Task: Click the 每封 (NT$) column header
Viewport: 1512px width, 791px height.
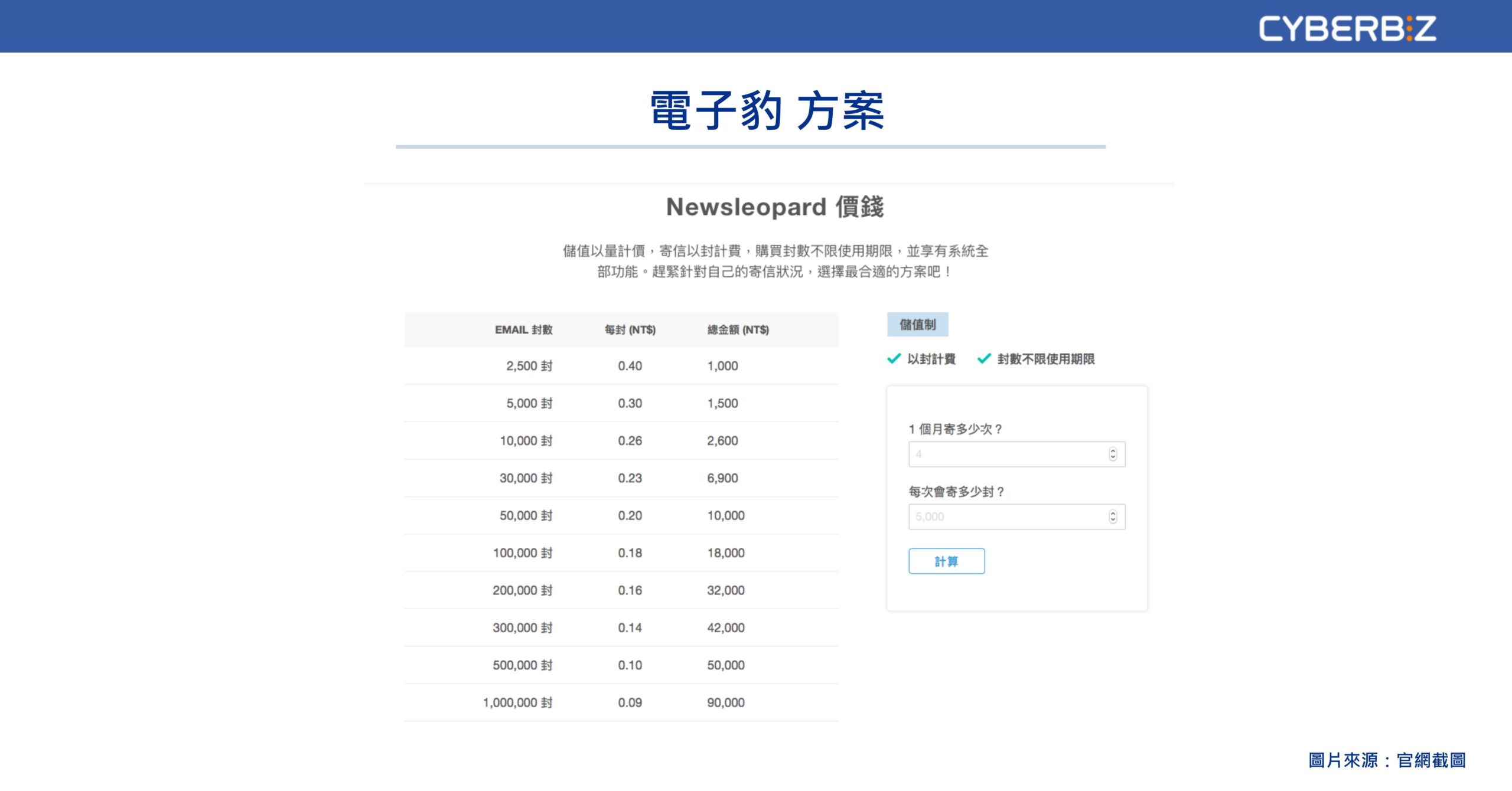Action: pyautogui.click(x=630, y=329)
